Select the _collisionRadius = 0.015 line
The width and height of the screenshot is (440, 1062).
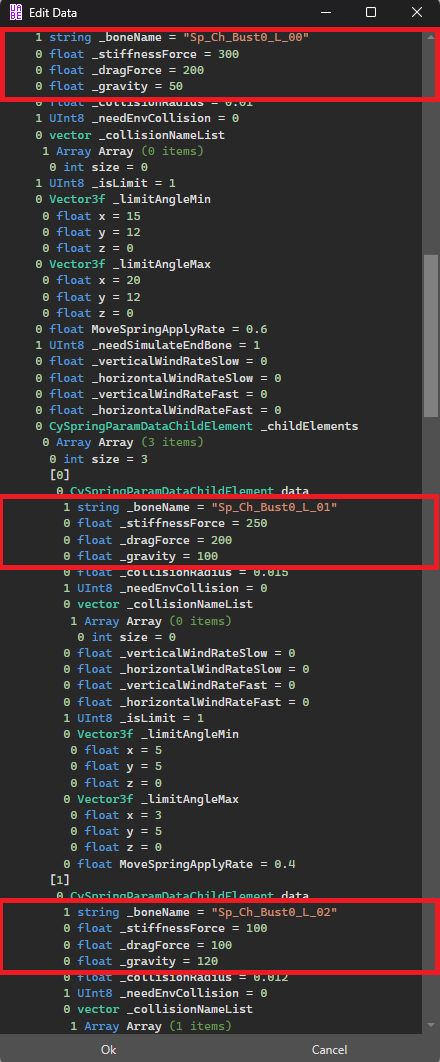175,572
